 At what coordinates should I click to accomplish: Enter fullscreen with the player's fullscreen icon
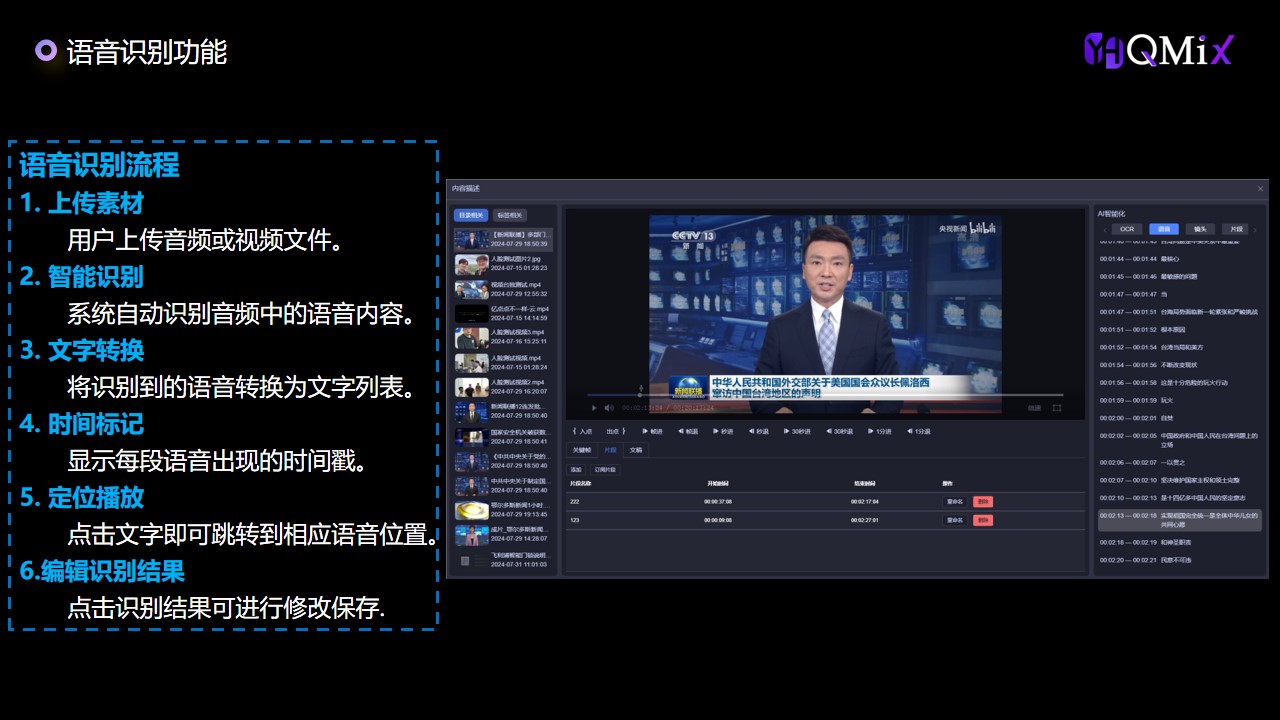pos(1057,408)
